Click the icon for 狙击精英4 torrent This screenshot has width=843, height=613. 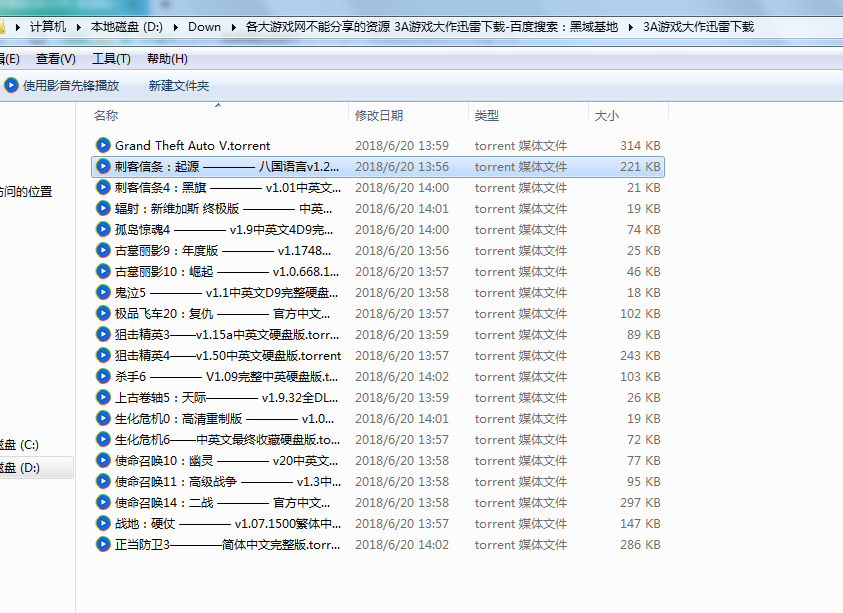103,355
